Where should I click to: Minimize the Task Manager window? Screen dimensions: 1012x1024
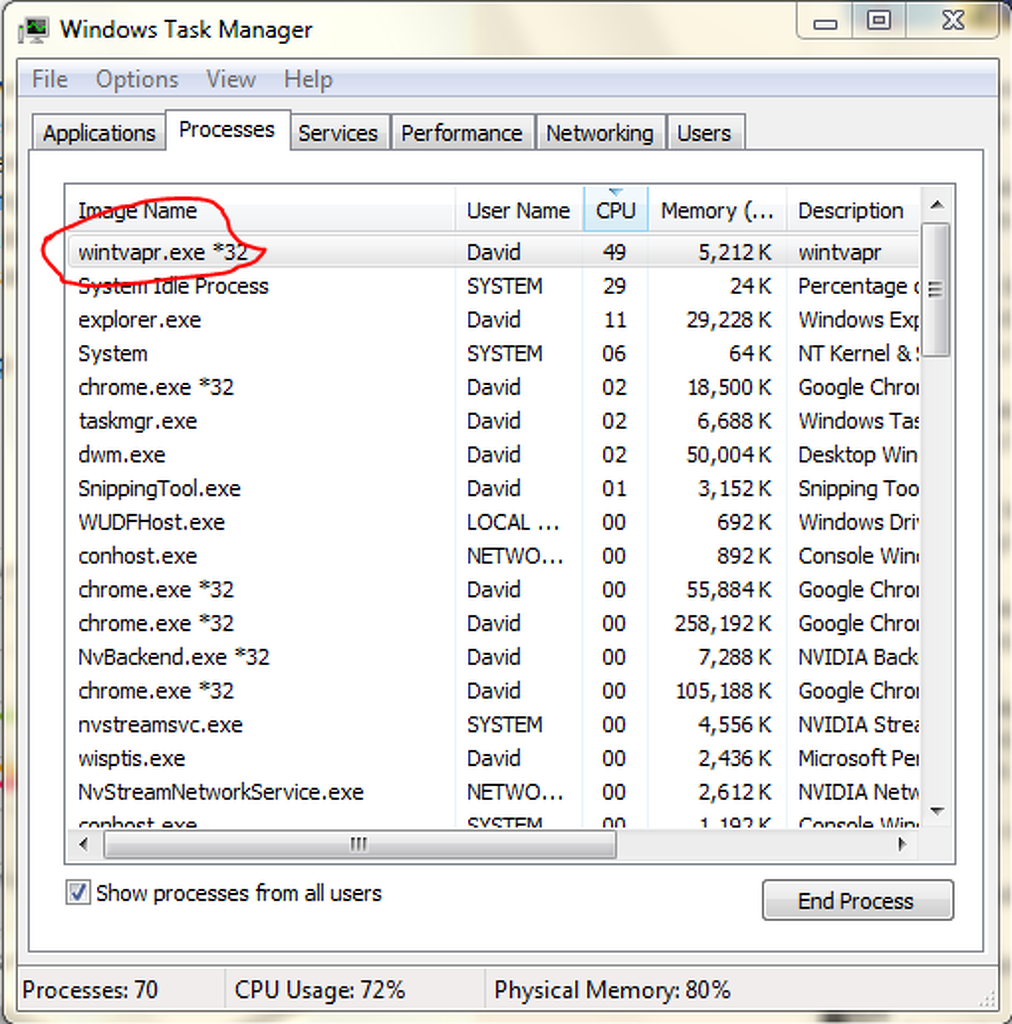click(x=825, y=23)
